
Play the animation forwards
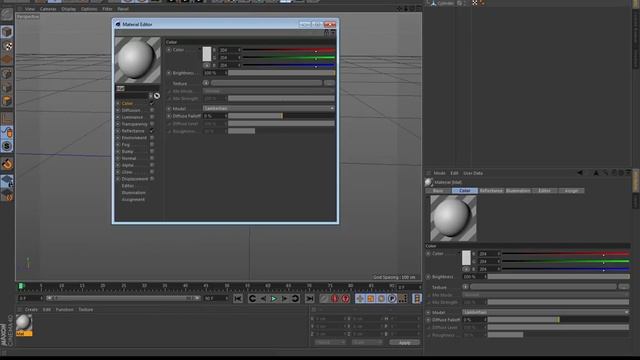[274, 299]
